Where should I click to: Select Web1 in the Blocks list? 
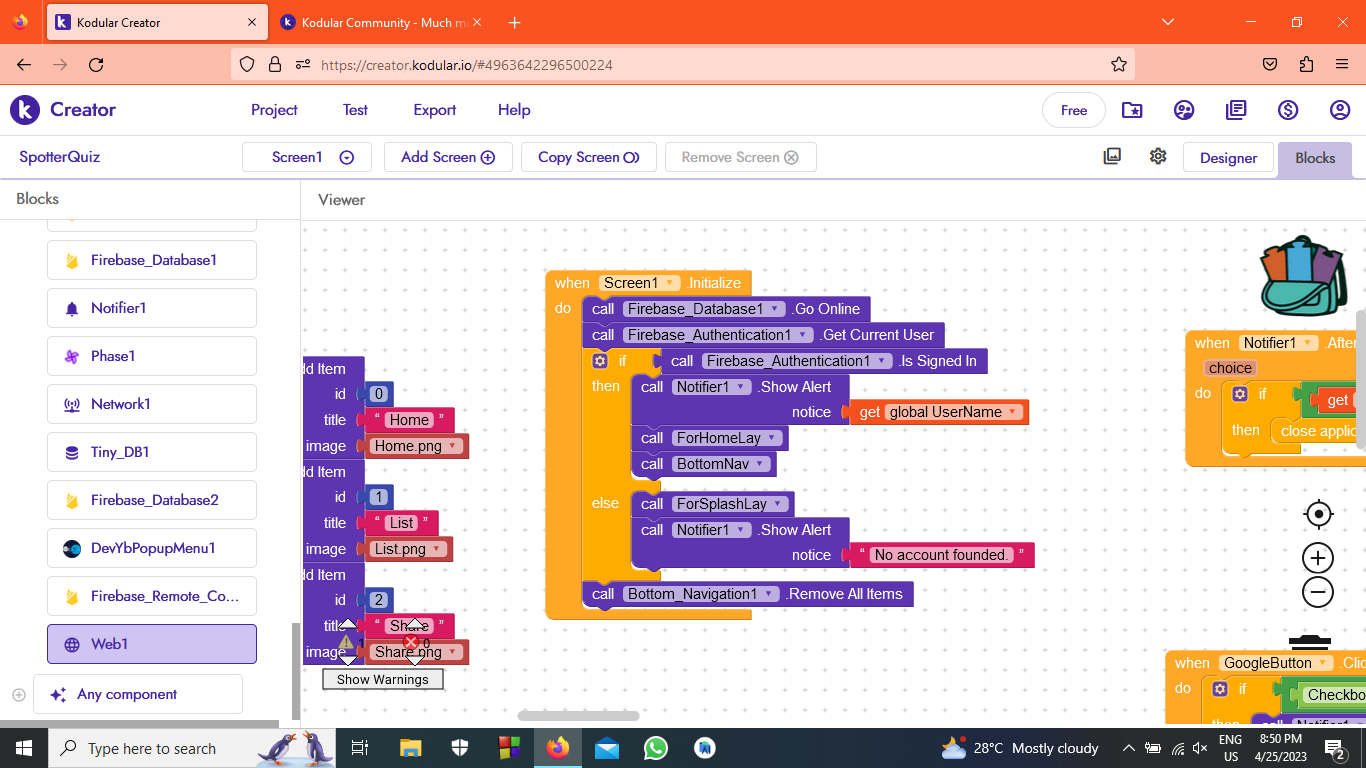152,644
